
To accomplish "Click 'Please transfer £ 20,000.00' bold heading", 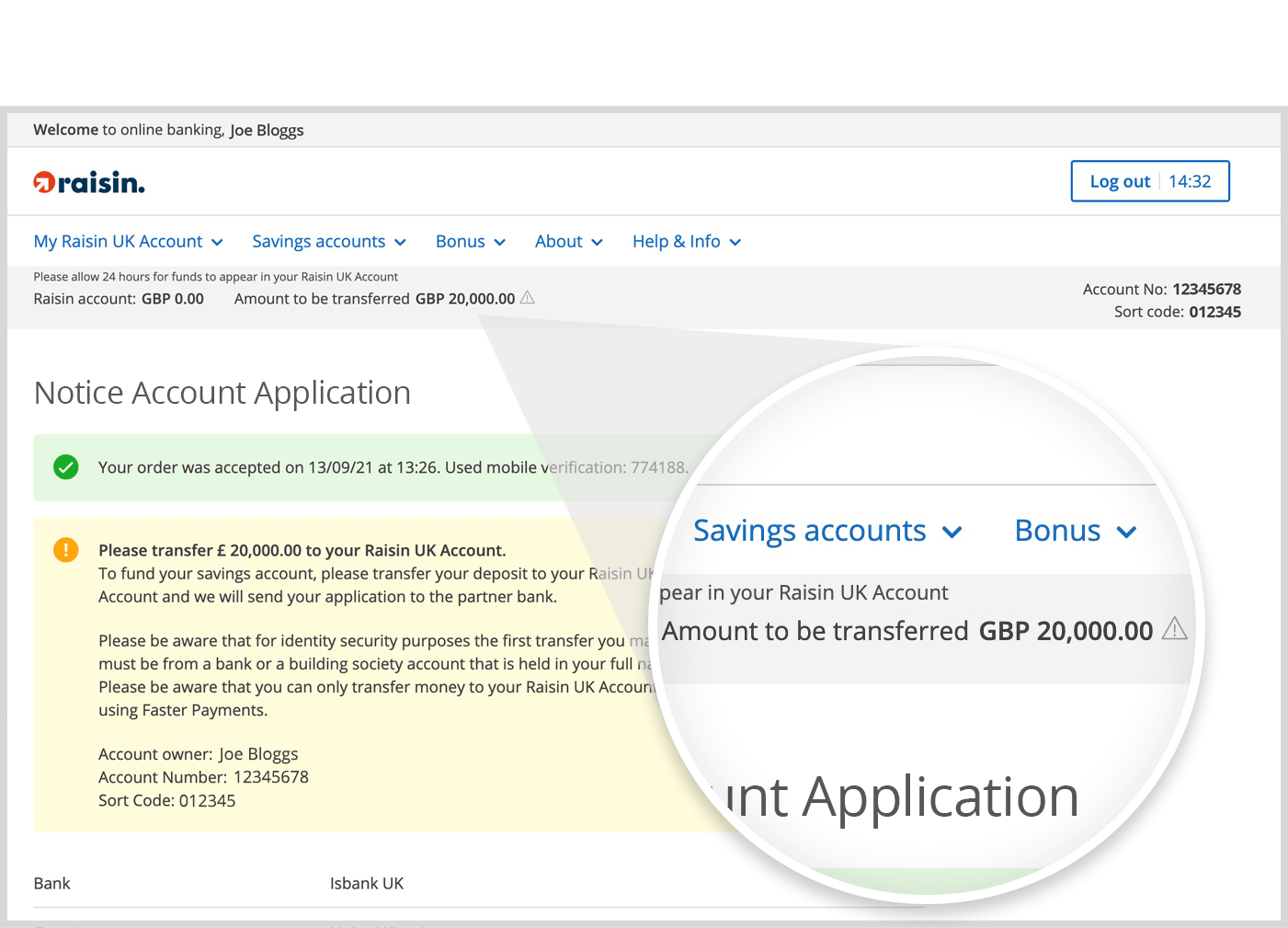I will pos(302,550).
